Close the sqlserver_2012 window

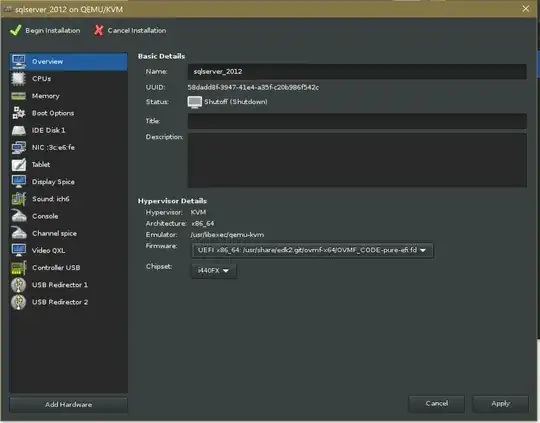(x=526, y=9)
